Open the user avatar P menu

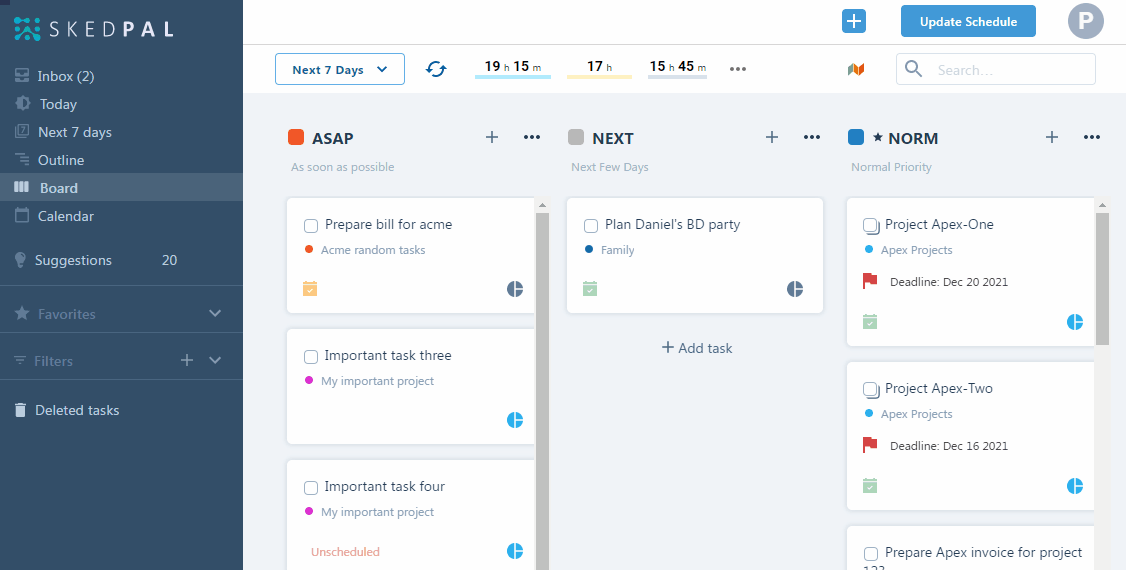(x=1085, y=22)
